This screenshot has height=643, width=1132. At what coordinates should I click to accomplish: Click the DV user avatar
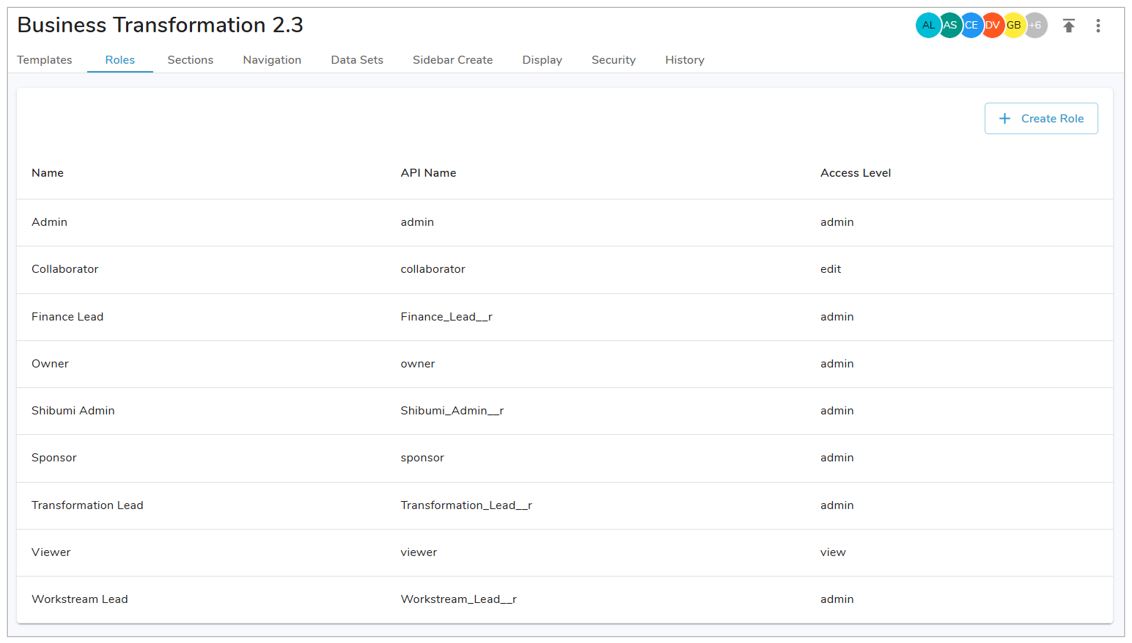[x=992, y=26]
